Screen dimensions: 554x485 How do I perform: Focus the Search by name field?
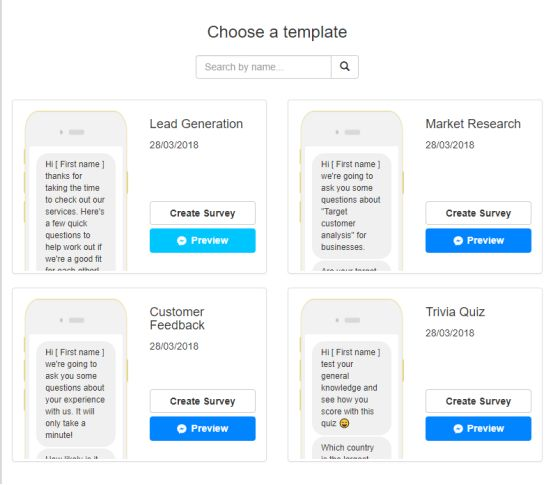264,67
